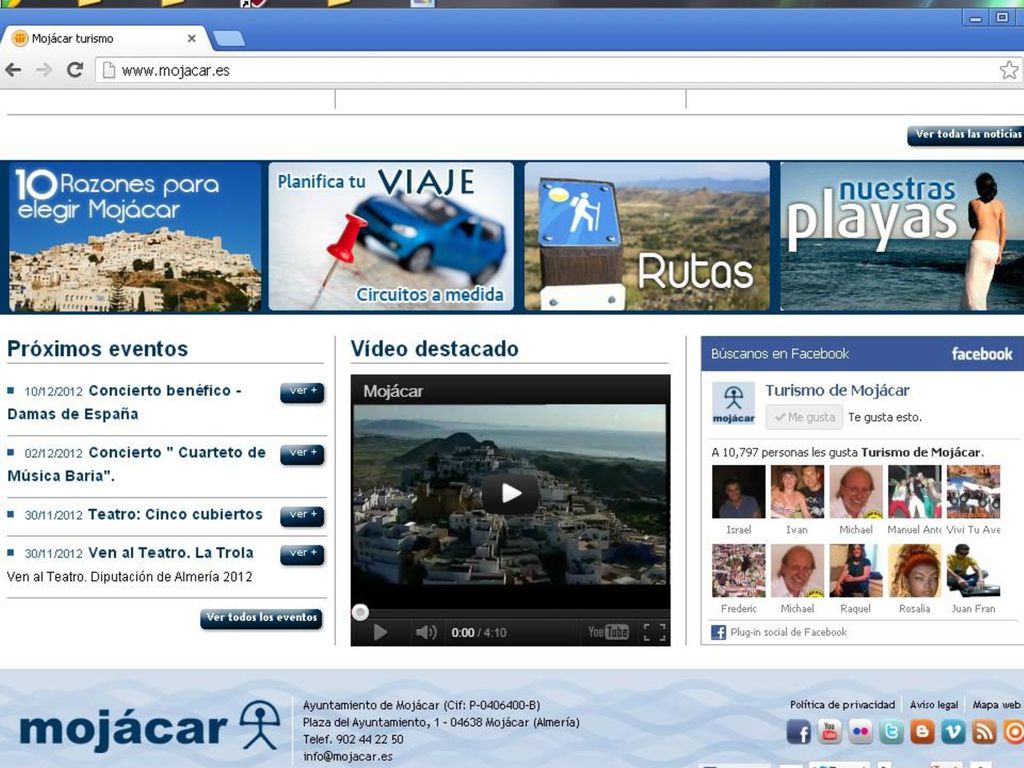The height and width of the screenshot is (768, 1024).
Task: Open the Aviso legal link
Action: click(934, 705)
